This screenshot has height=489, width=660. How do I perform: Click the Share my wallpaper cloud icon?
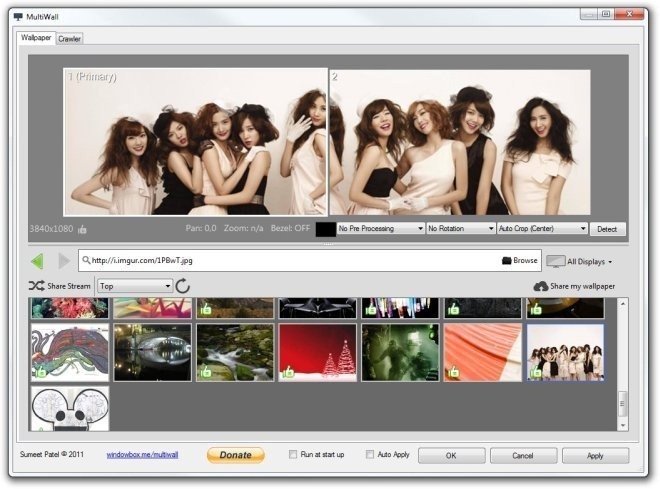(x=541, y=286)
